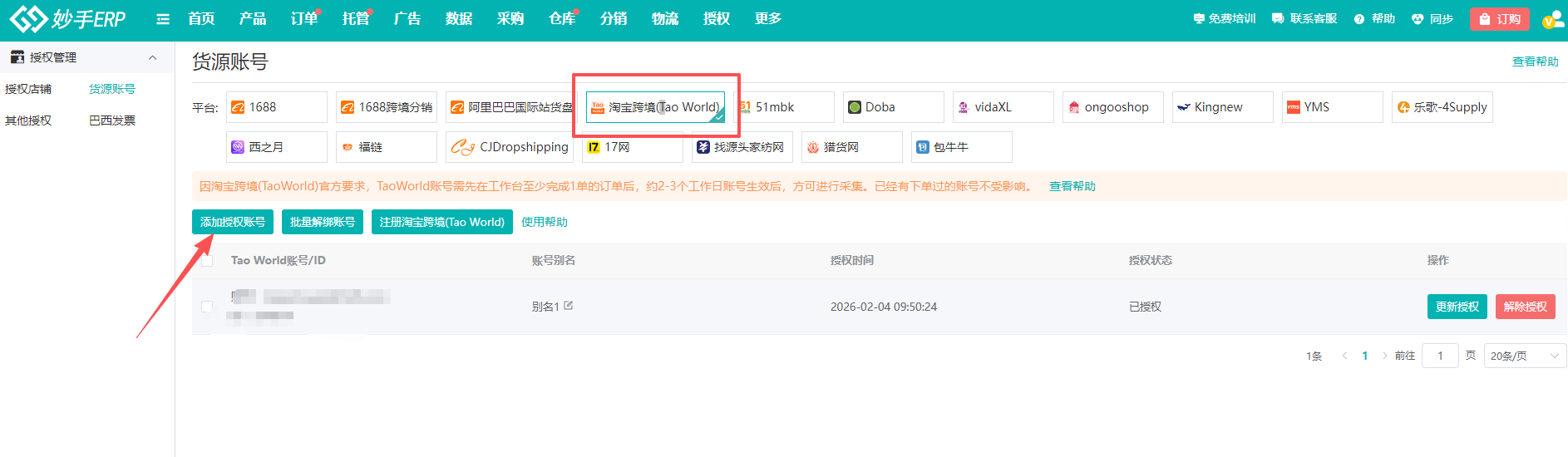Select the CJDropshipping platform
Screen dimensions: 1568x457
(x=510, y=147)
